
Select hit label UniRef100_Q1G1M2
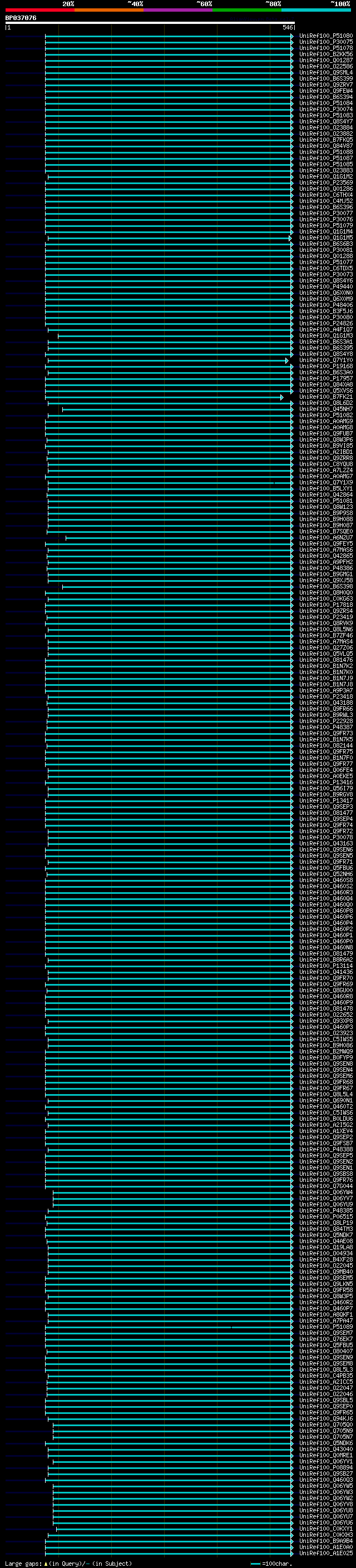tap(325, 176)
